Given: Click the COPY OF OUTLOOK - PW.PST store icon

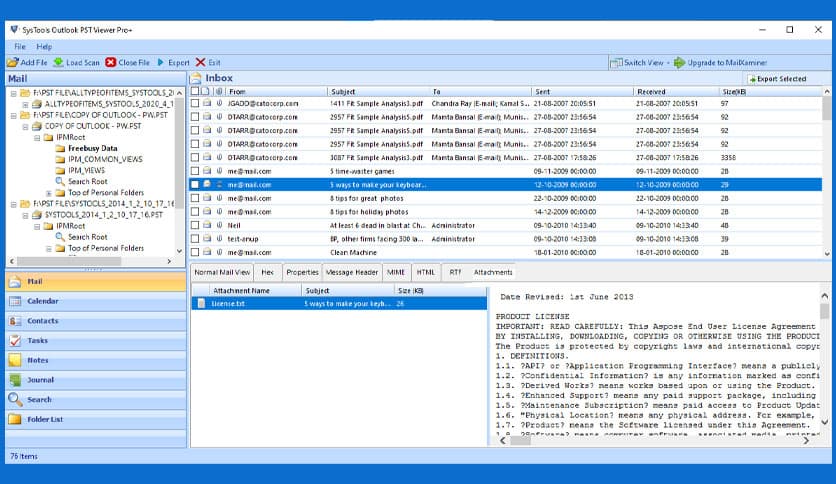Looking at the screenshot, I should [x=37, y=126].
